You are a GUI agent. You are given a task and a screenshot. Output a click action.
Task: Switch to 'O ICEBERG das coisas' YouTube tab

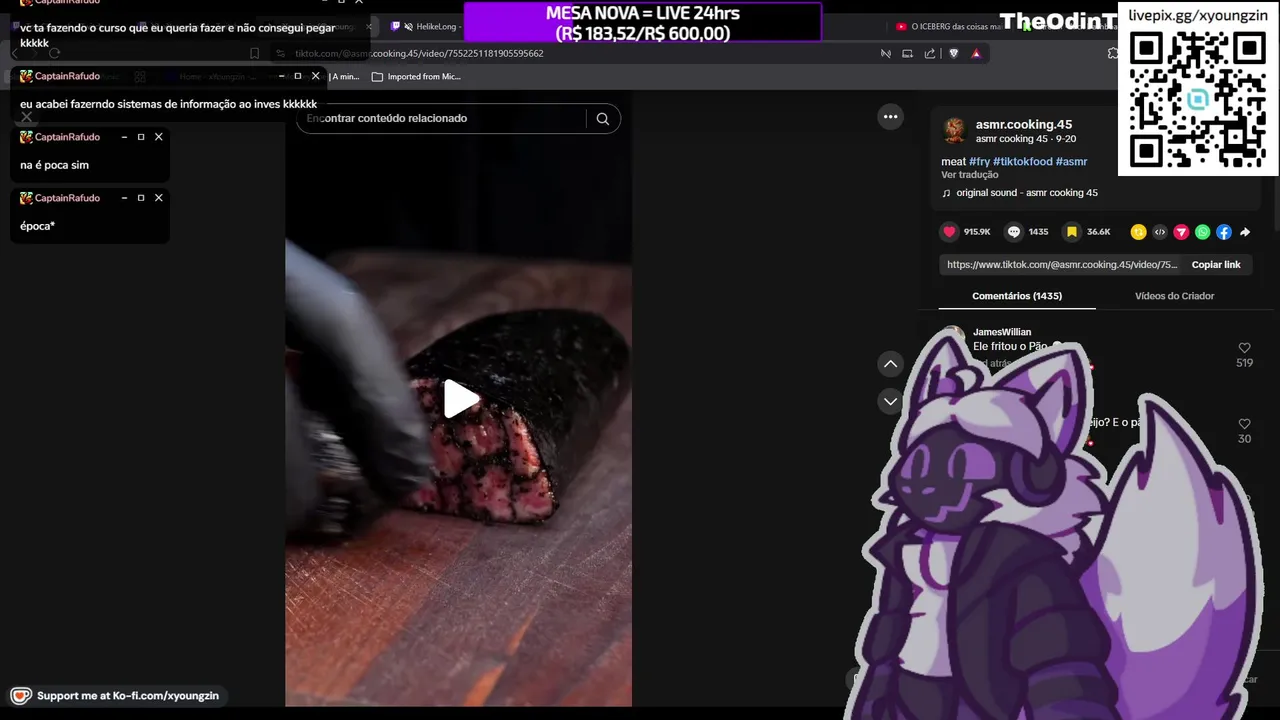(947, 27)
